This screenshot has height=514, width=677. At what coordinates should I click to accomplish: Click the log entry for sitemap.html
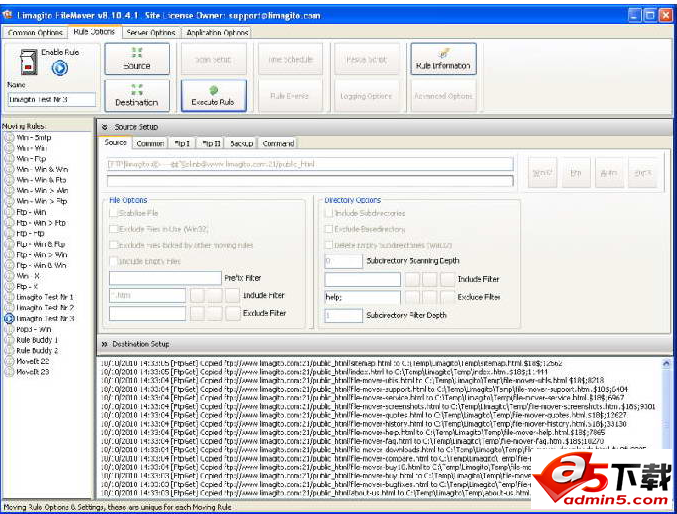pyautogui.click(x=332, y=363)
